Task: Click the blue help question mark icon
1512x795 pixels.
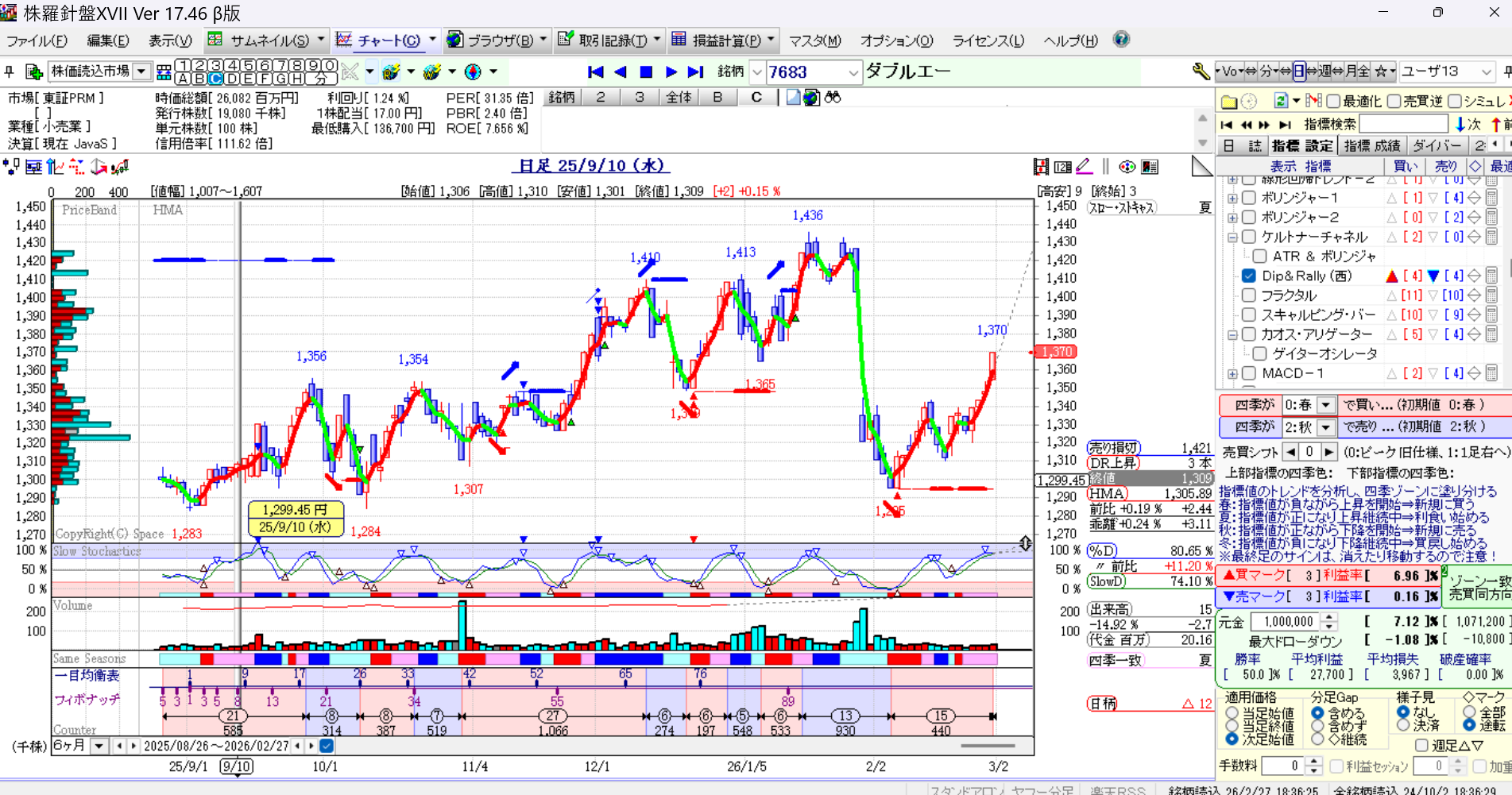Action: click(x=1121, y=40)
